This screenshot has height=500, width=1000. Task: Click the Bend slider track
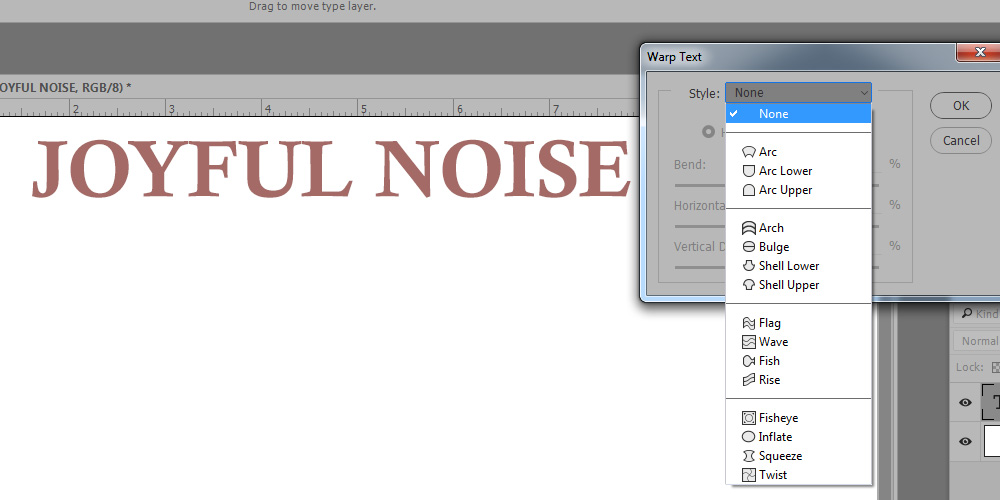[700, 185]
